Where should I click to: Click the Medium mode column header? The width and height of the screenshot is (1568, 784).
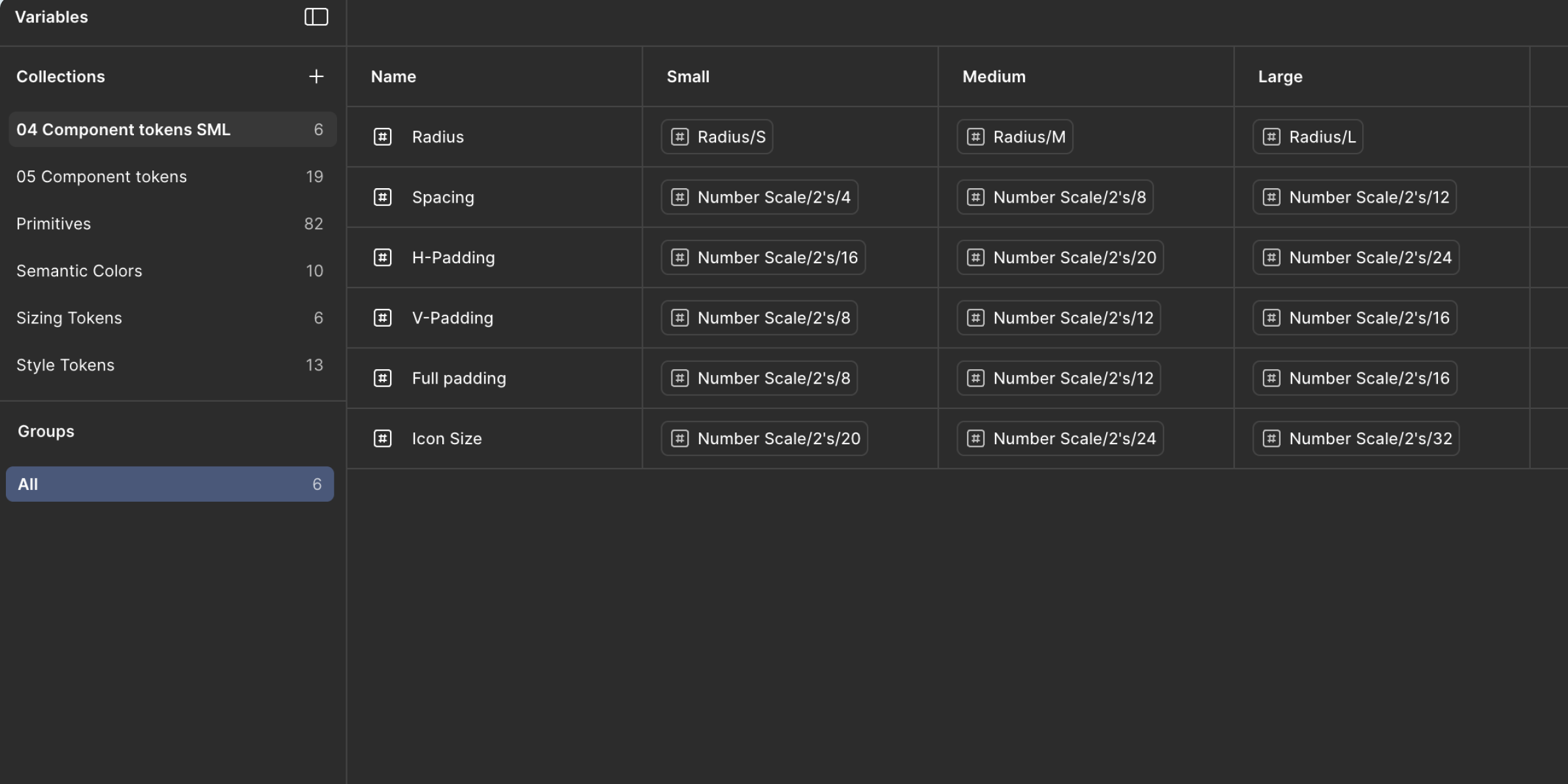(x=994, y=77)
